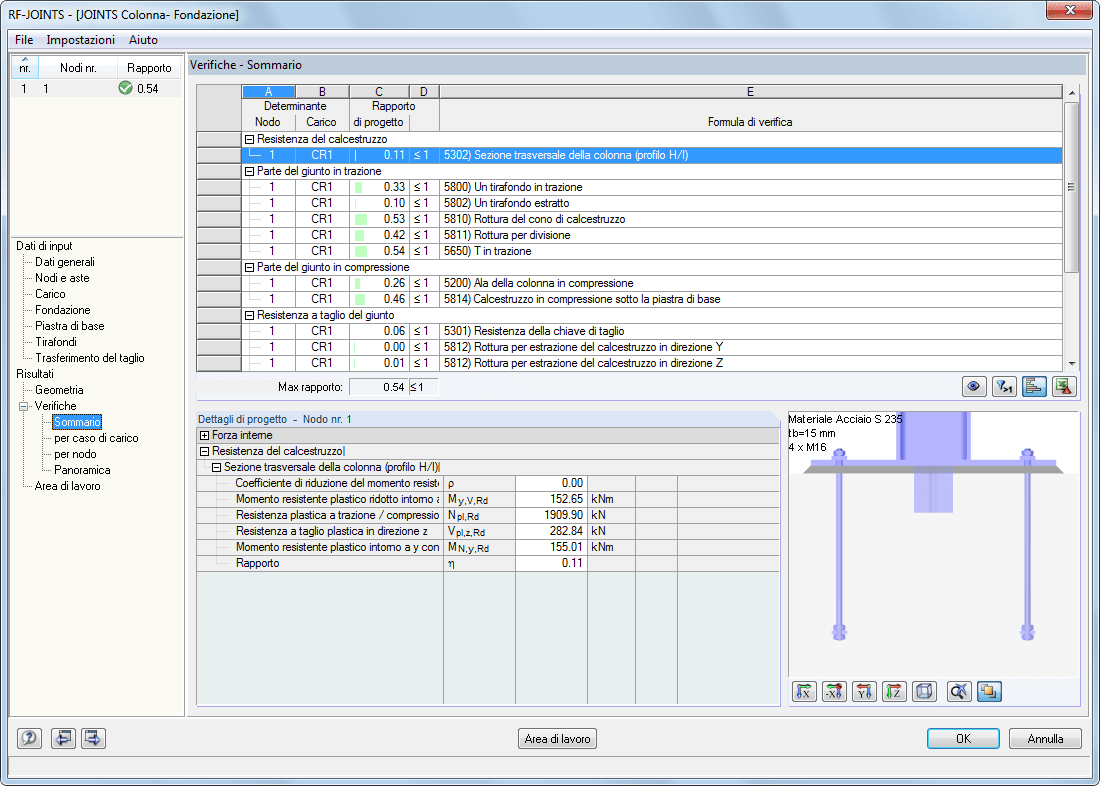Show view in Z direction
The height and width of the screenshot is (786, 1100).
[894, 692]
